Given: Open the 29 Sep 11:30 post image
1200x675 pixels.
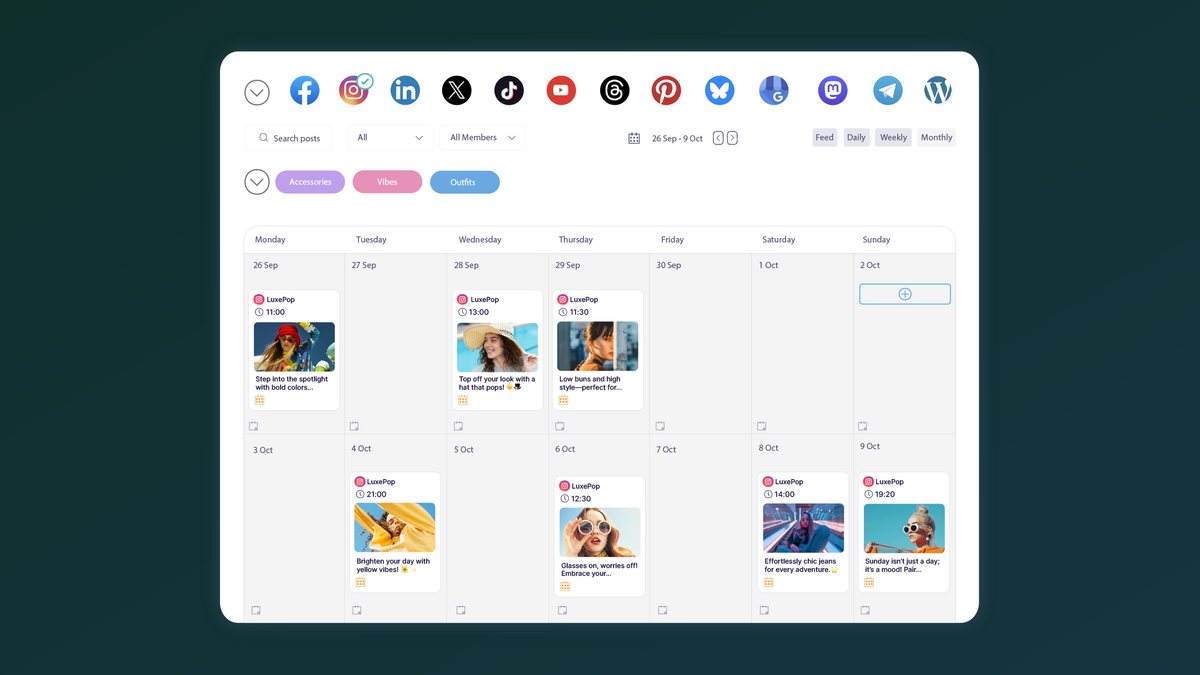Looking at the screenshot, I should [598, 347].
